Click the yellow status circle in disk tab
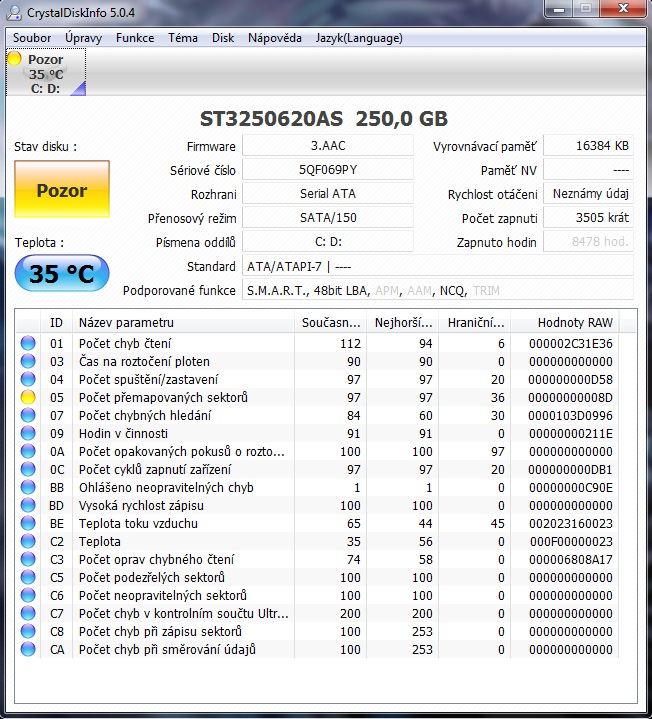652x719 pixels. (x=15, y=59)
